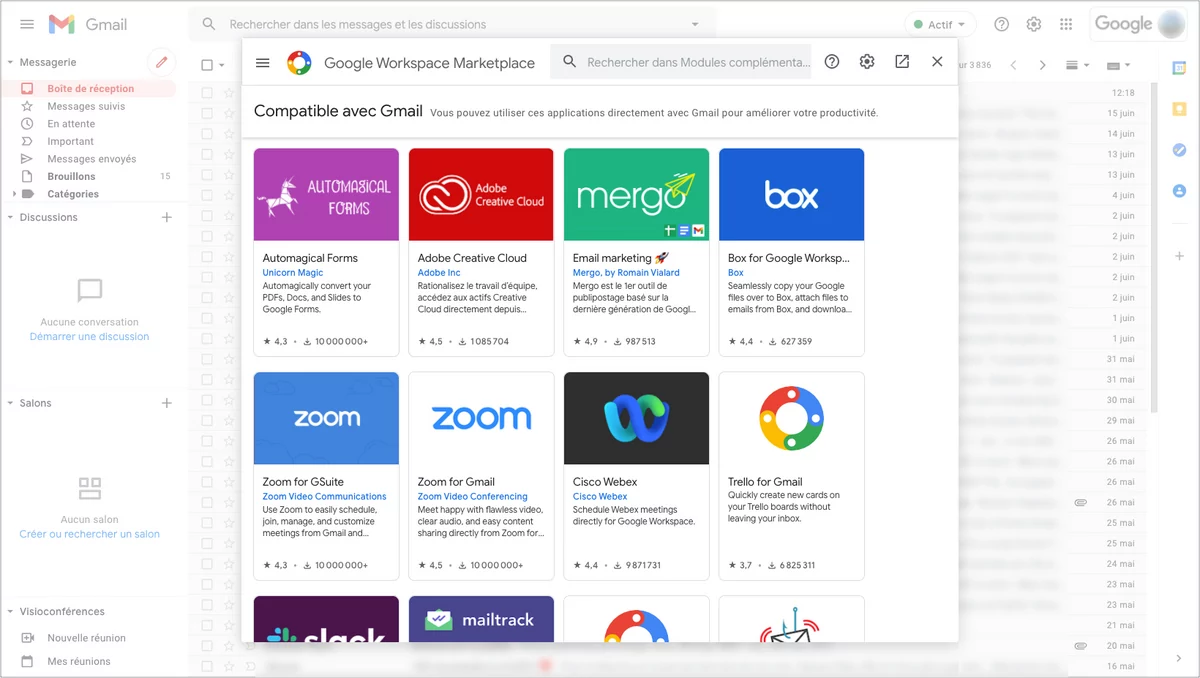Show Gmail search options arrow
Viewport: 1200px width, 678px height.
click(695, 24)
